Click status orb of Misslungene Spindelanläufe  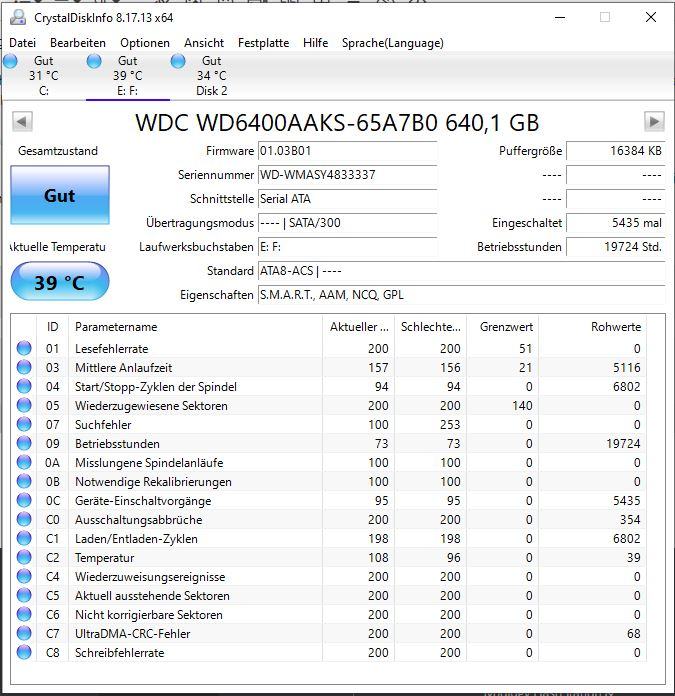click(24, 463)
